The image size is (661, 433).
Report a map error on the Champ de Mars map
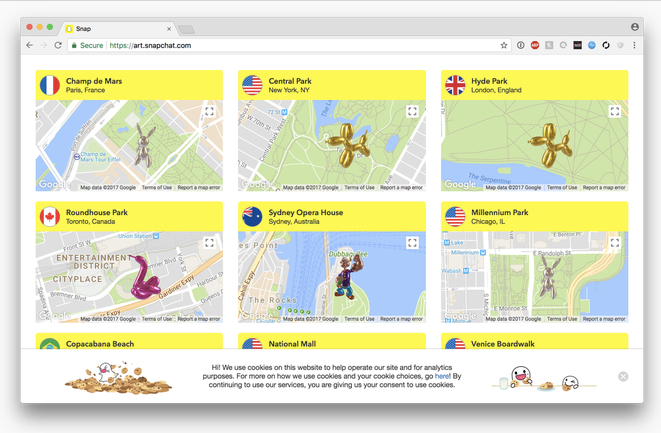[199, 188]
